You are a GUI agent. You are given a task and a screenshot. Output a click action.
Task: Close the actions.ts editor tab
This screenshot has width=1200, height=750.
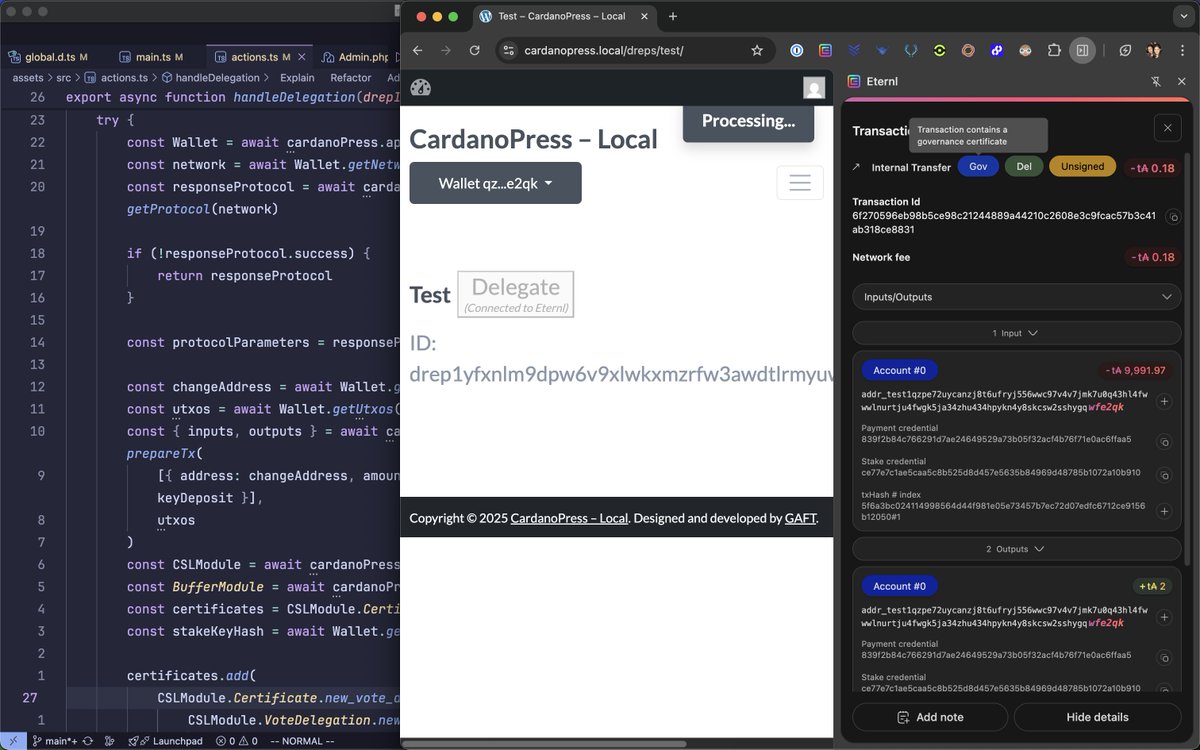(x=301, y=57)
